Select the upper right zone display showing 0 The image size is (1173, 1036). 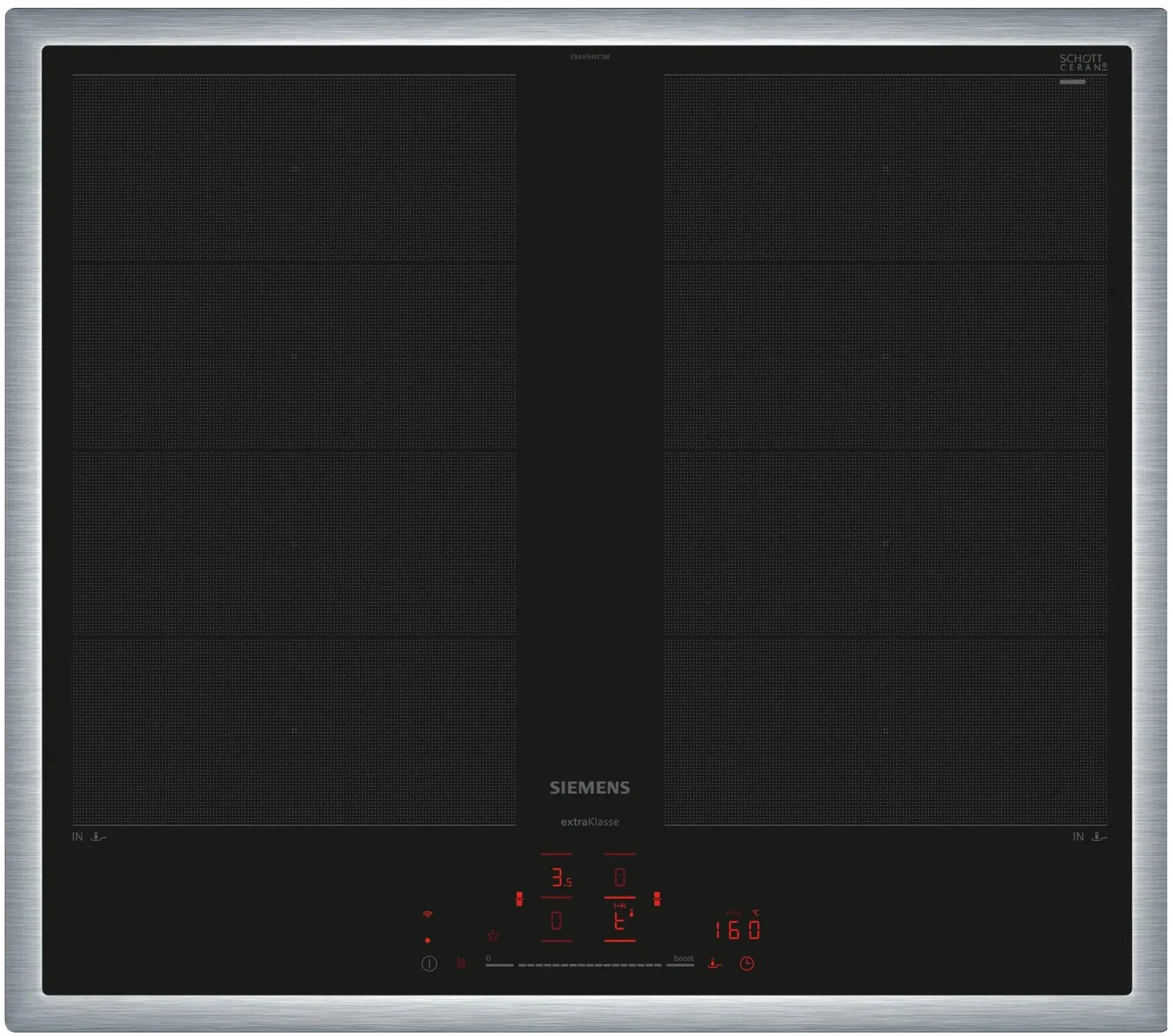(x=620, y=877)
